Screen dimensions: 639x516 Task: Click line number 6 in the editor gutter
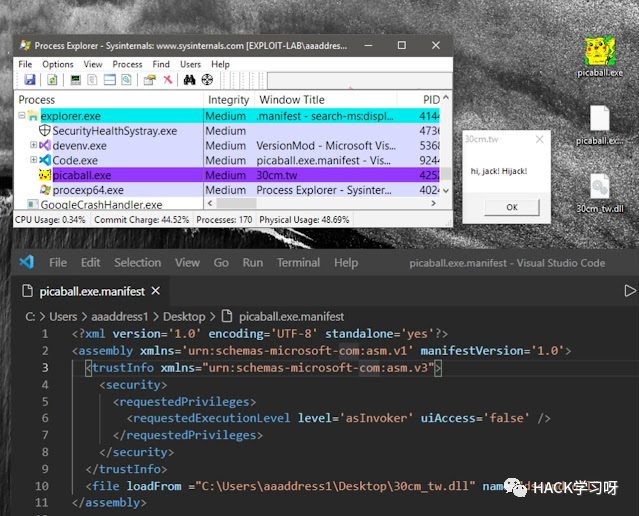pos(45,418)
